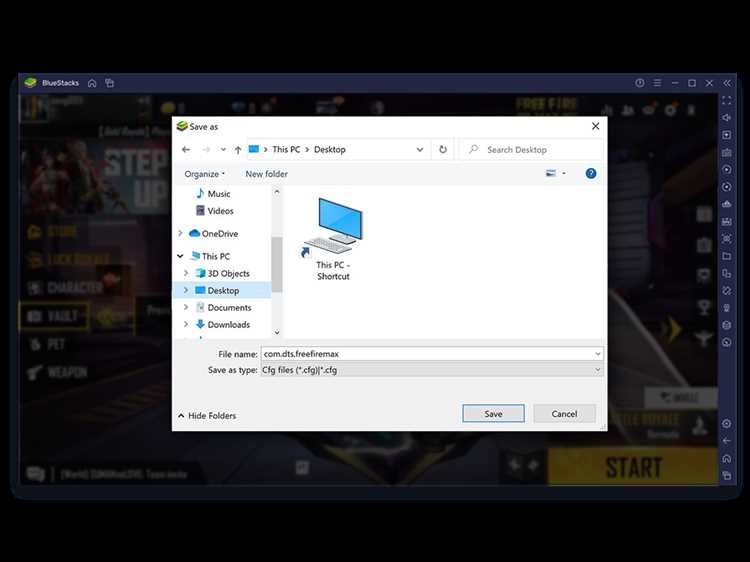The height and width of the screenshot is (562, 750).
Task: Click the Search Desktop box
Action: (x=530, y=150)
